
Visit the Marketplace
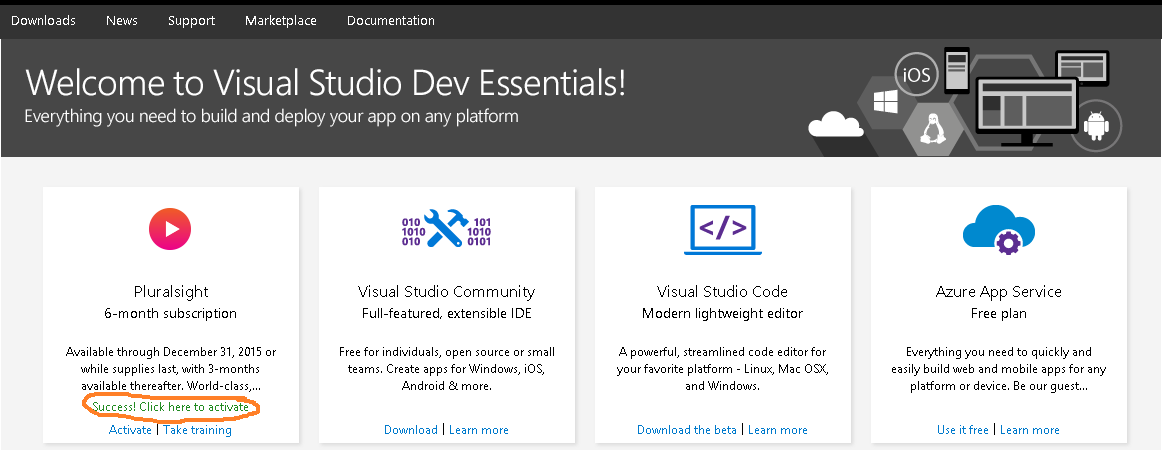pyautogui.click(x=281, y=21)
